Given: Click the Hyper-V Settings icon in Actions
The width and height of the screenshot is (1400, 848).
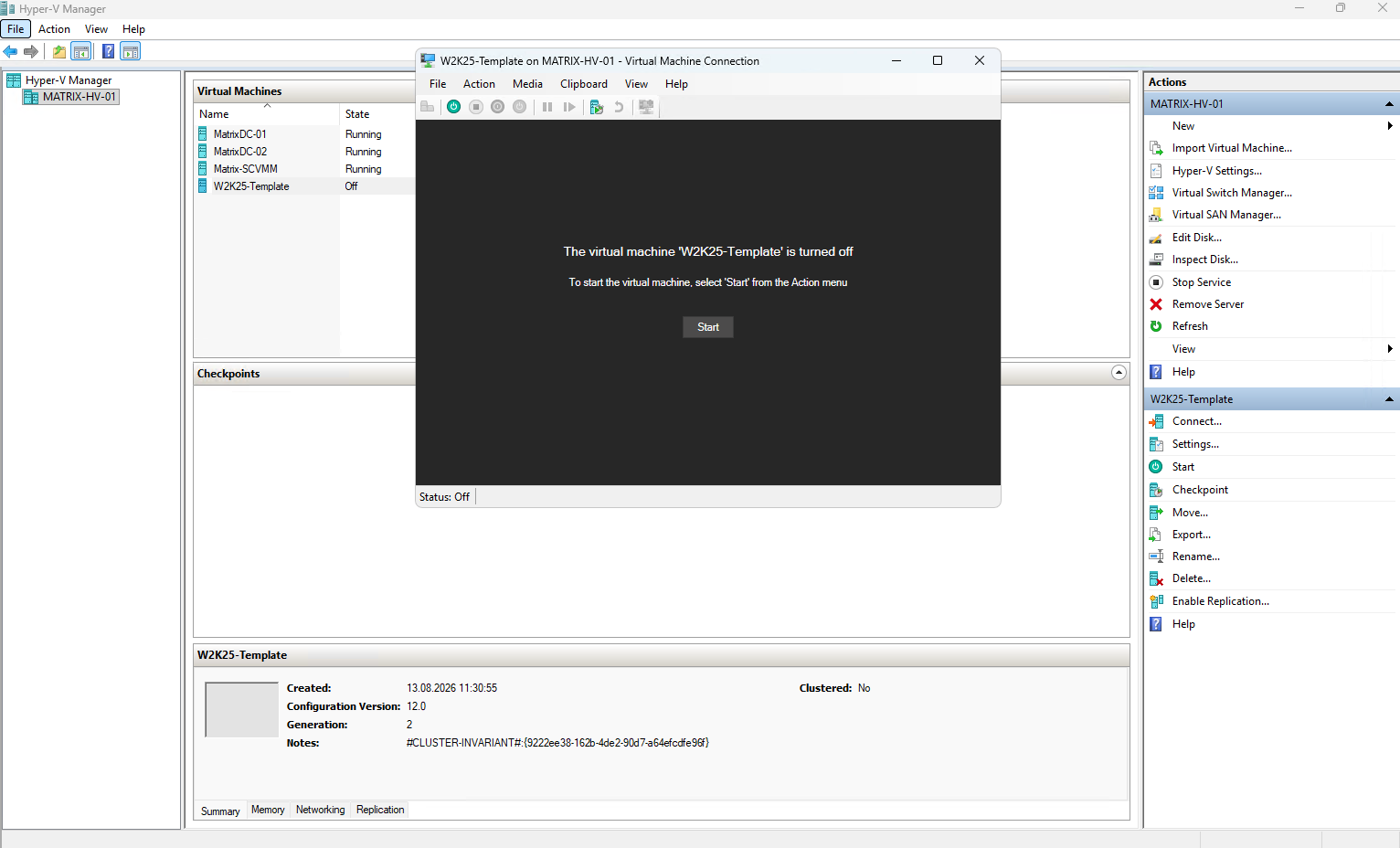Looking at the screenshot, I should 1156,171.
